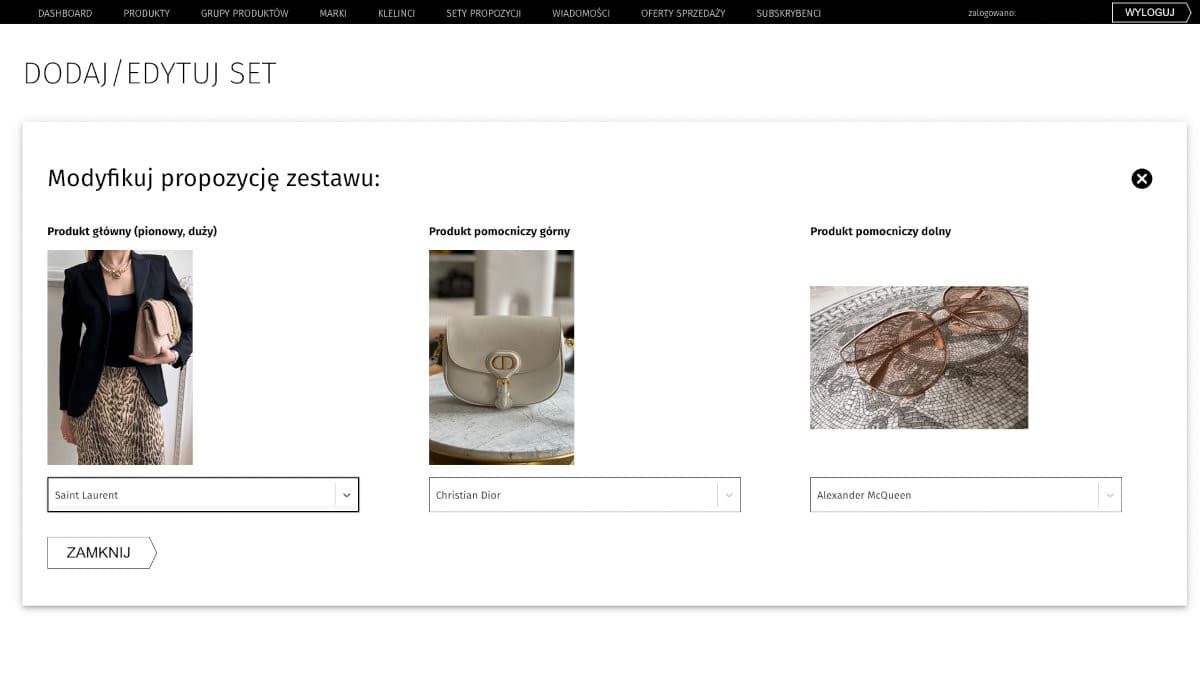Open WIADOMOŚCI from the top bar
The height and width of the screenshot is (675, 1200).
(580, 13)
